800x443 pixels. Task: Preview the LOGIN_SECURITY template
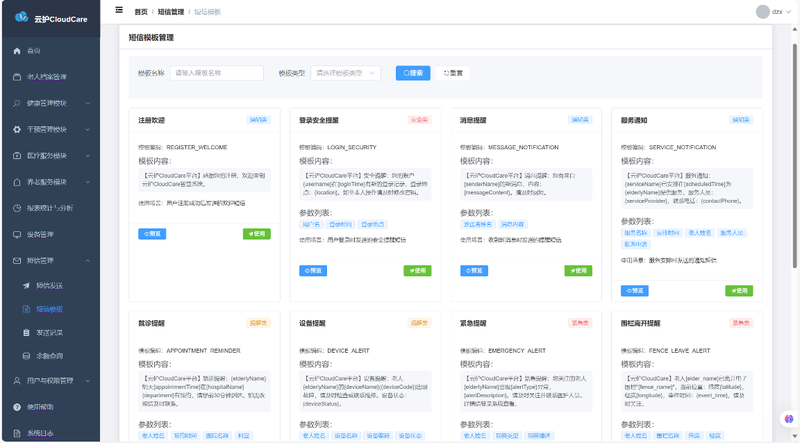tap(313, 270)
